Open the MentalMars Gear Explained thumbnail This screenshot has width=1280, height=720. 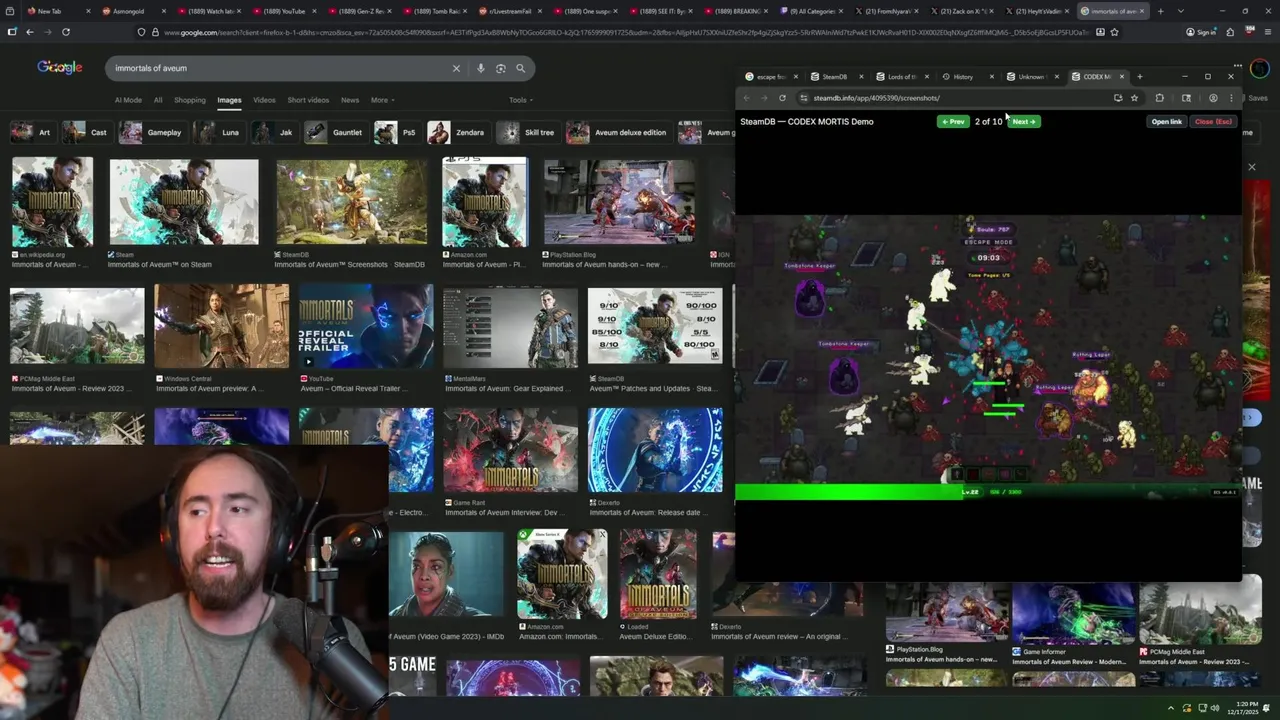point(510,327)
